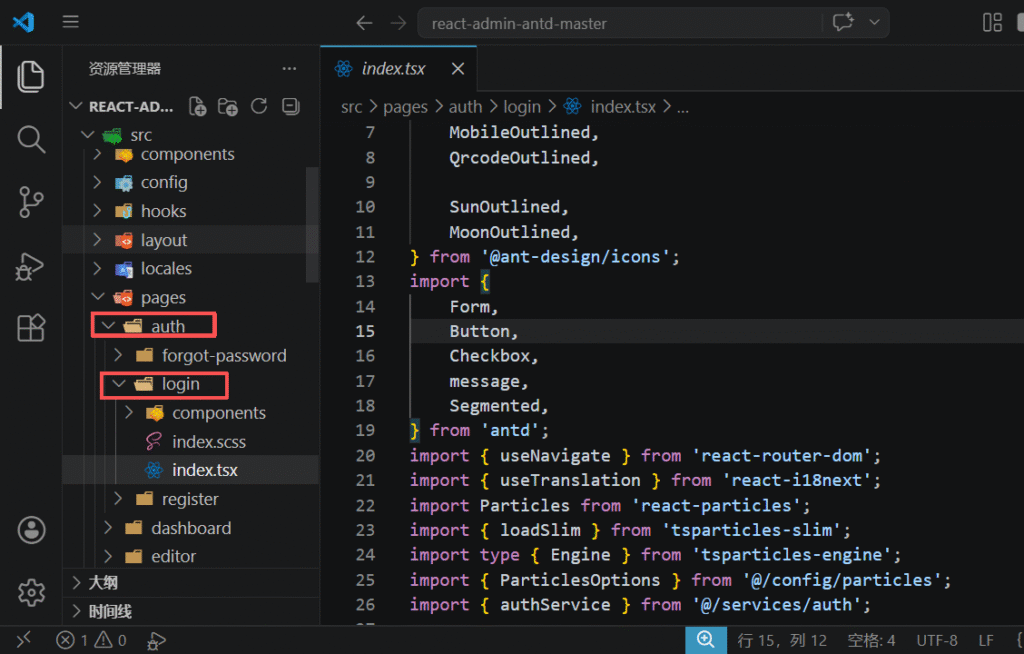
Task: Click the react-admin-antd-master search box
Action: coord(620,23)
